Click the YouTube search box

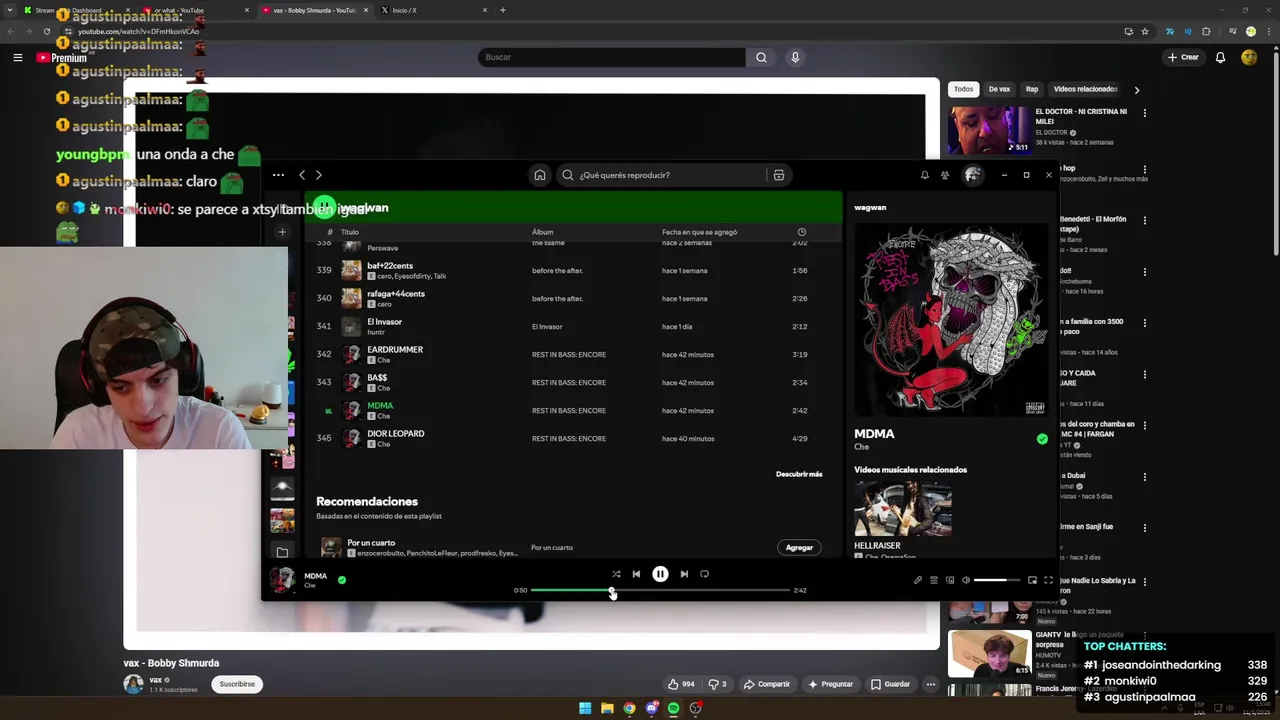click(612, 57)
